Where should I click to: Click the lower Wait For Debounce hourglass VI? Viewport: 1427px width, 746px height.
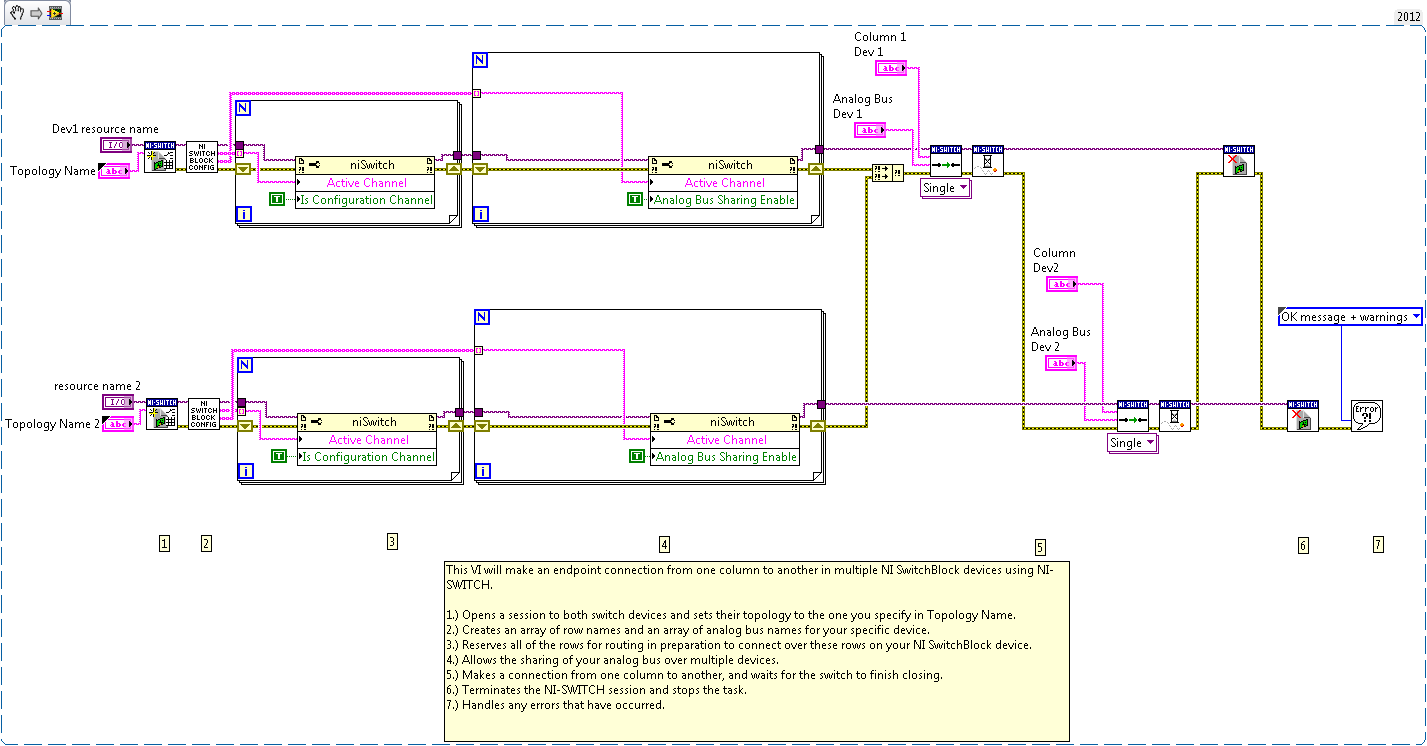click(1176, 415)
